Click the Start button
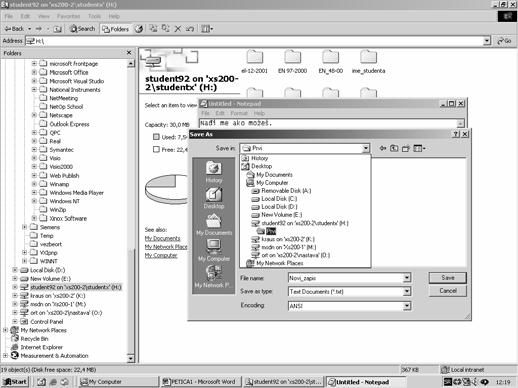 coord(15,382)
